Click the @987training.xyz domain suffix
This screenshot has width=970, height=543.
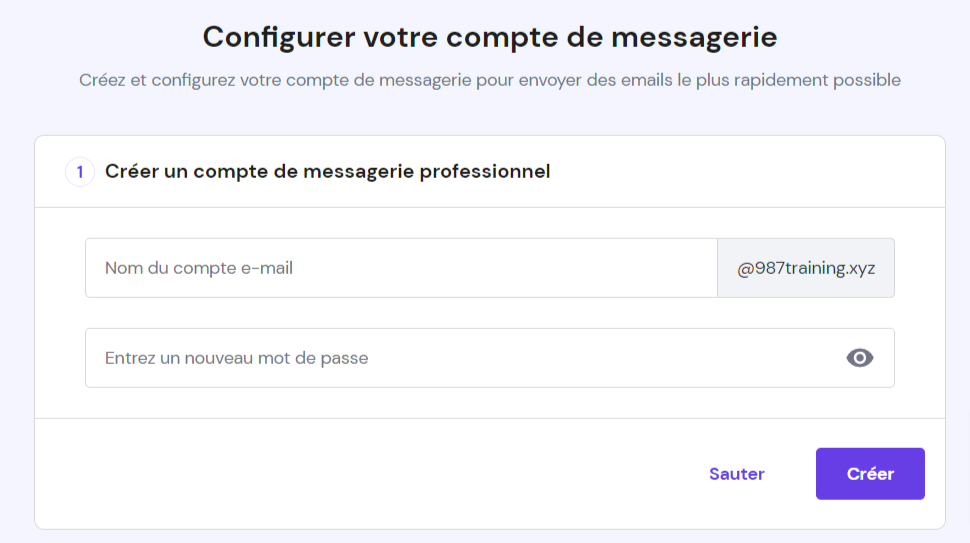click(x=806, y=268)
